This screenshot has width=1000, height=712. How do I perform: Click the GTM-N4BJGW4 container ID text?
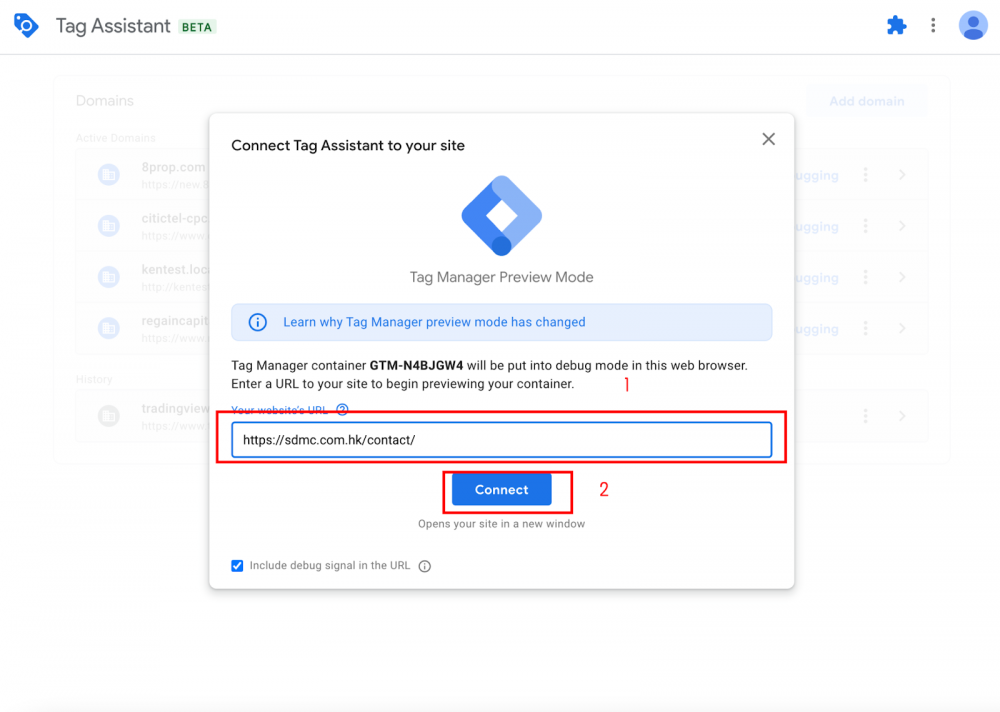[x=416, y=366]
